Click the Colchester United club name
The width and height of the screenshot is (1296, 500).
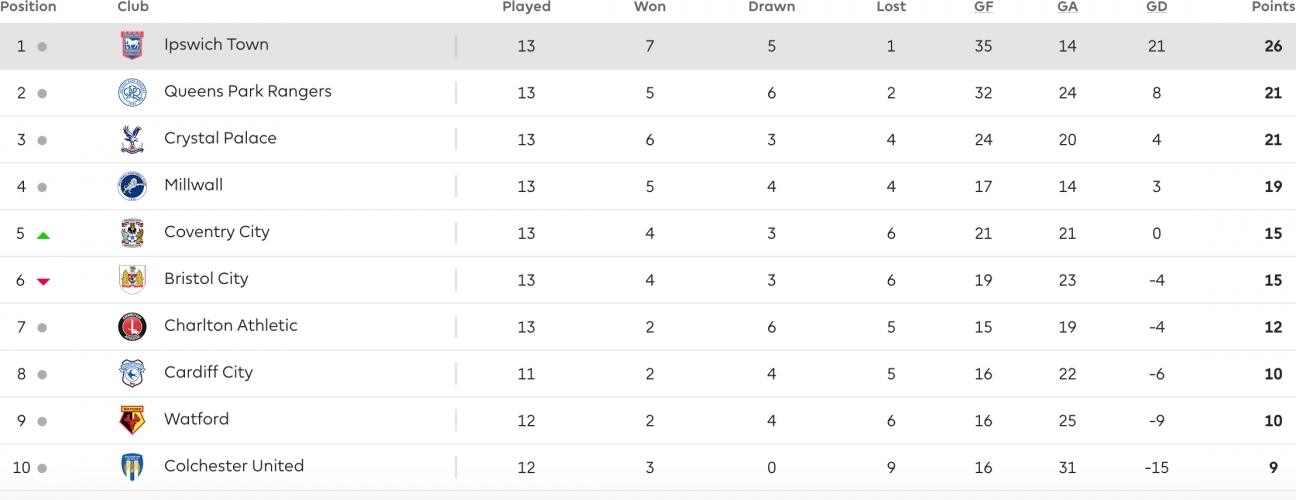point(234,466)
